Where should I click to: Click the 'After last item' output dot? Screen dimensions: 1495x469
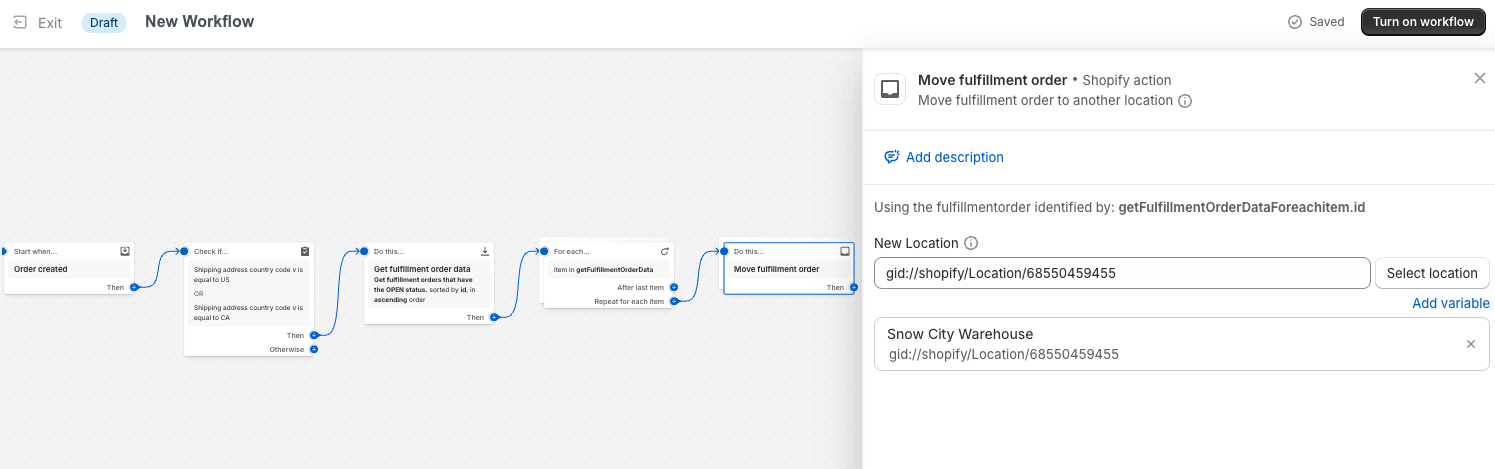pyautogui.click(x=674, y=287)
